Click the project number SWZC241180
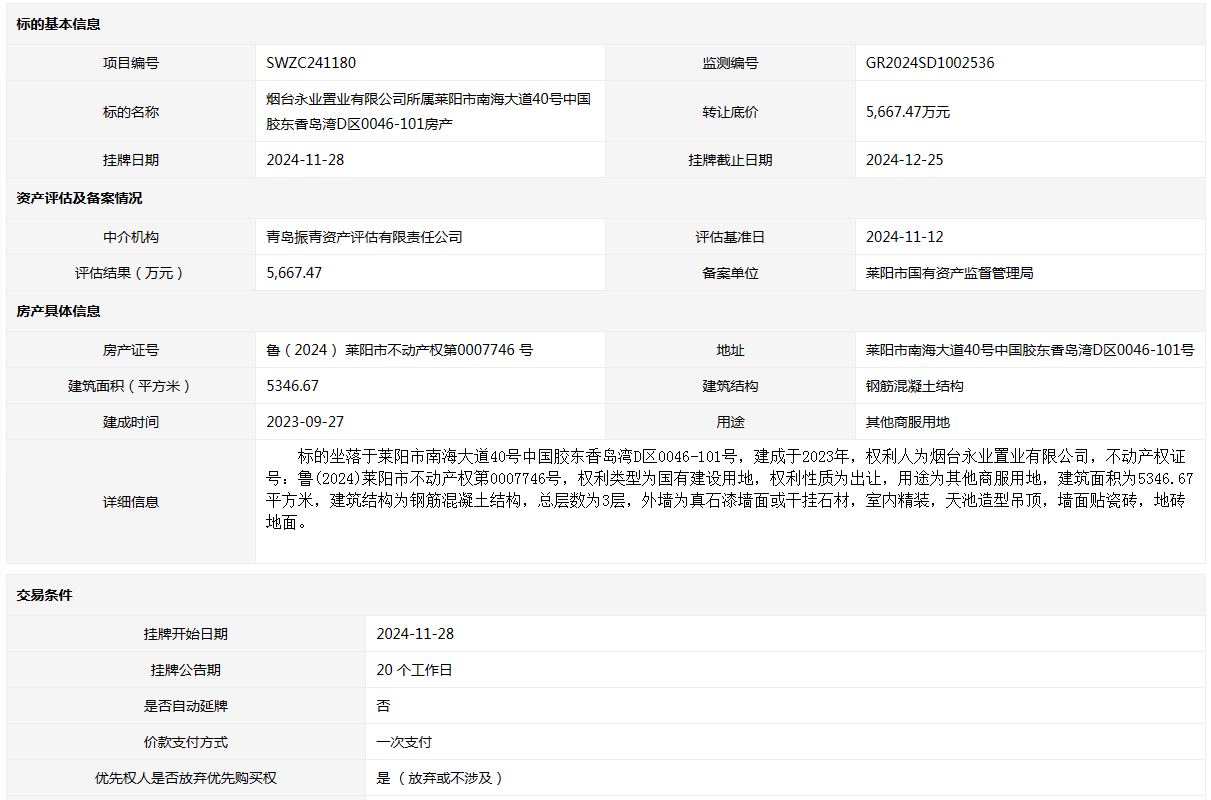The image size is (1211, 800). point(311,63)
